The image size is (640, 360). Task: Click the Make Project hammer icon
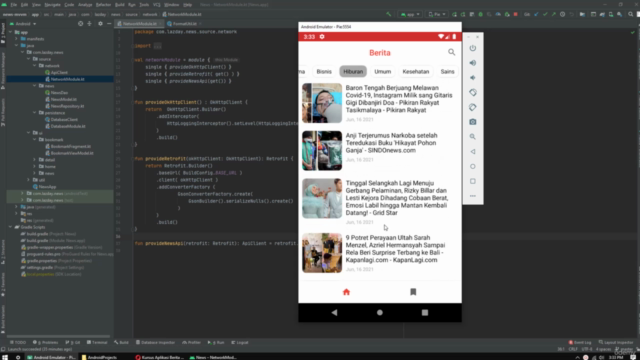click(x=389, y=14)
